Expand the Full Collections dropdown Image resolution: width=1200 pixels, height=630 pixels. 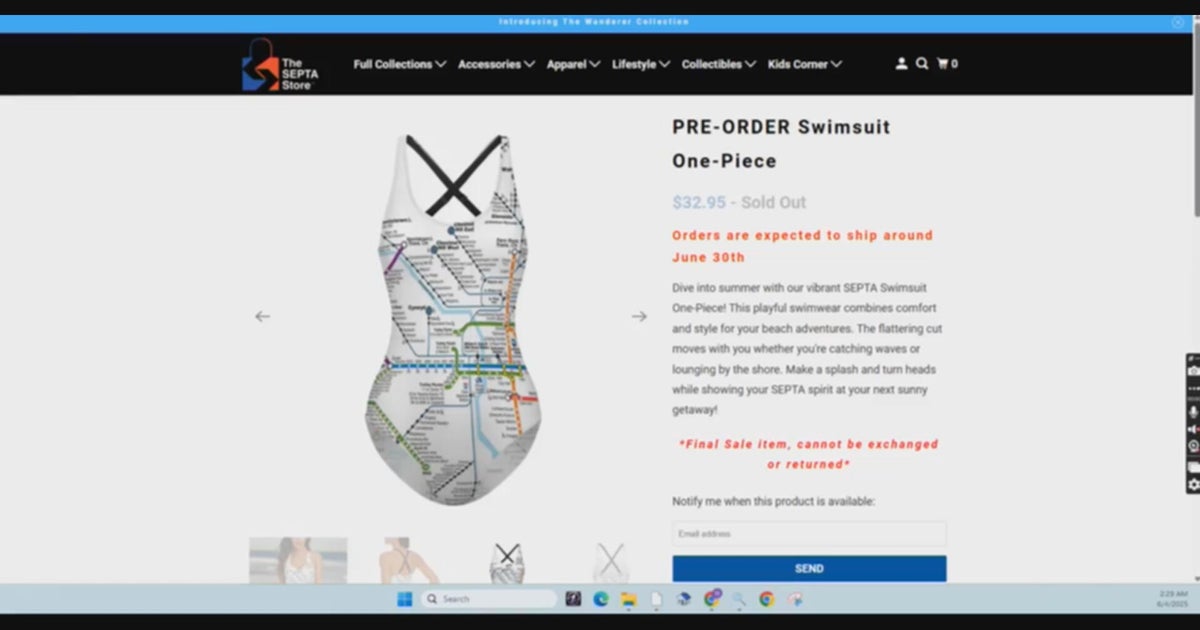click(x=398, y=63)
